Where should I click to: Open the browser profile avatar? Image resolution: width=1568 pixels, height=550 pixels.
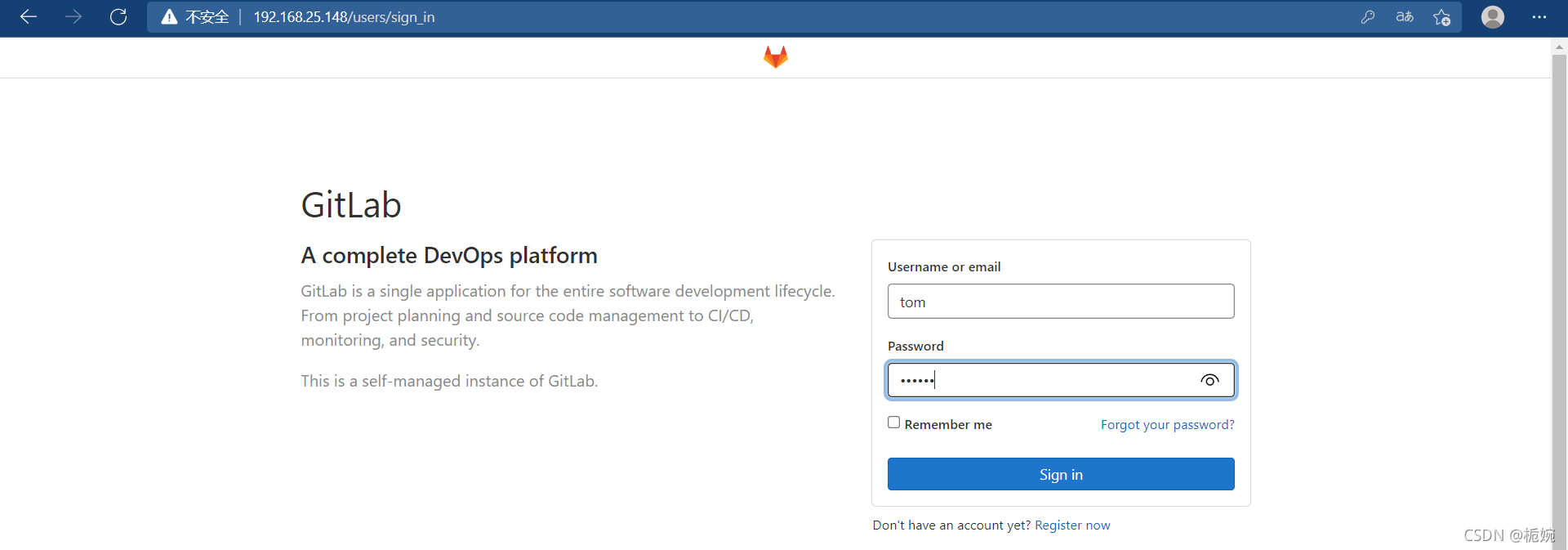coord(1493,17)
